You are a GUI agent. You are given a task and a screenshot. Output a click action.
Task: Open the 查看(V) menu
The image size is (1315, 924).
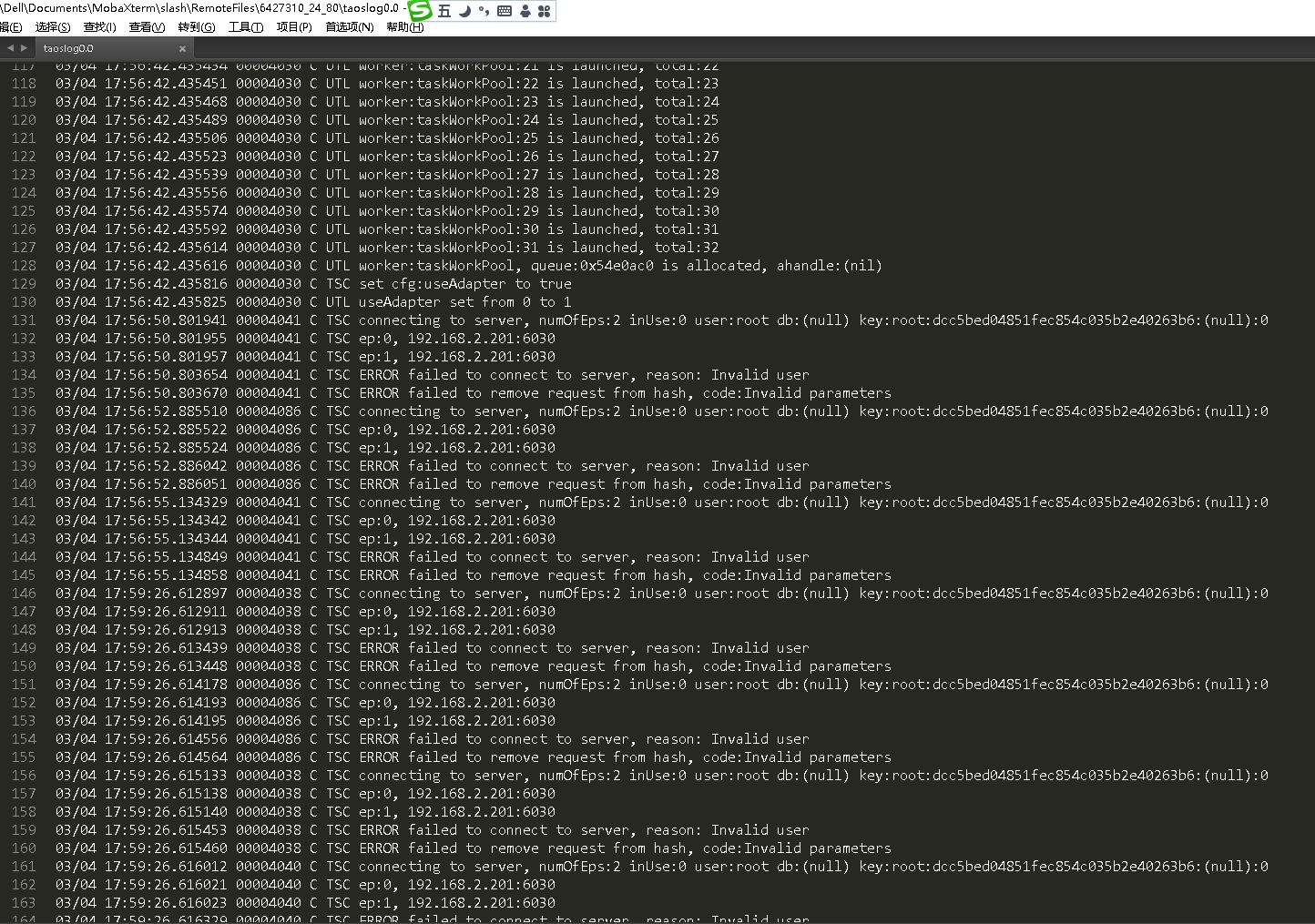(x=147, y=27)
